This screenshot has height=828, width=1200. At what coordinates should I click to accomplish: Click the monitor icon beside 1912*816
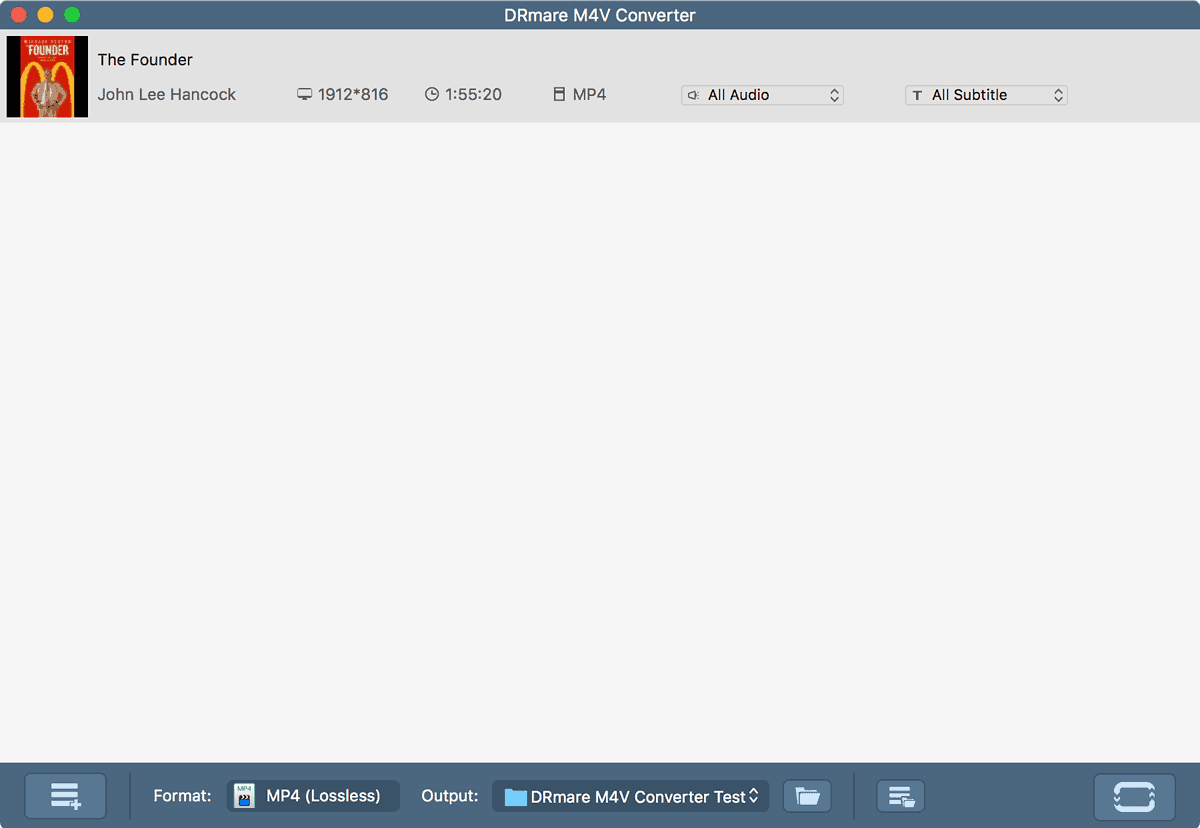[x=305, y=95]
